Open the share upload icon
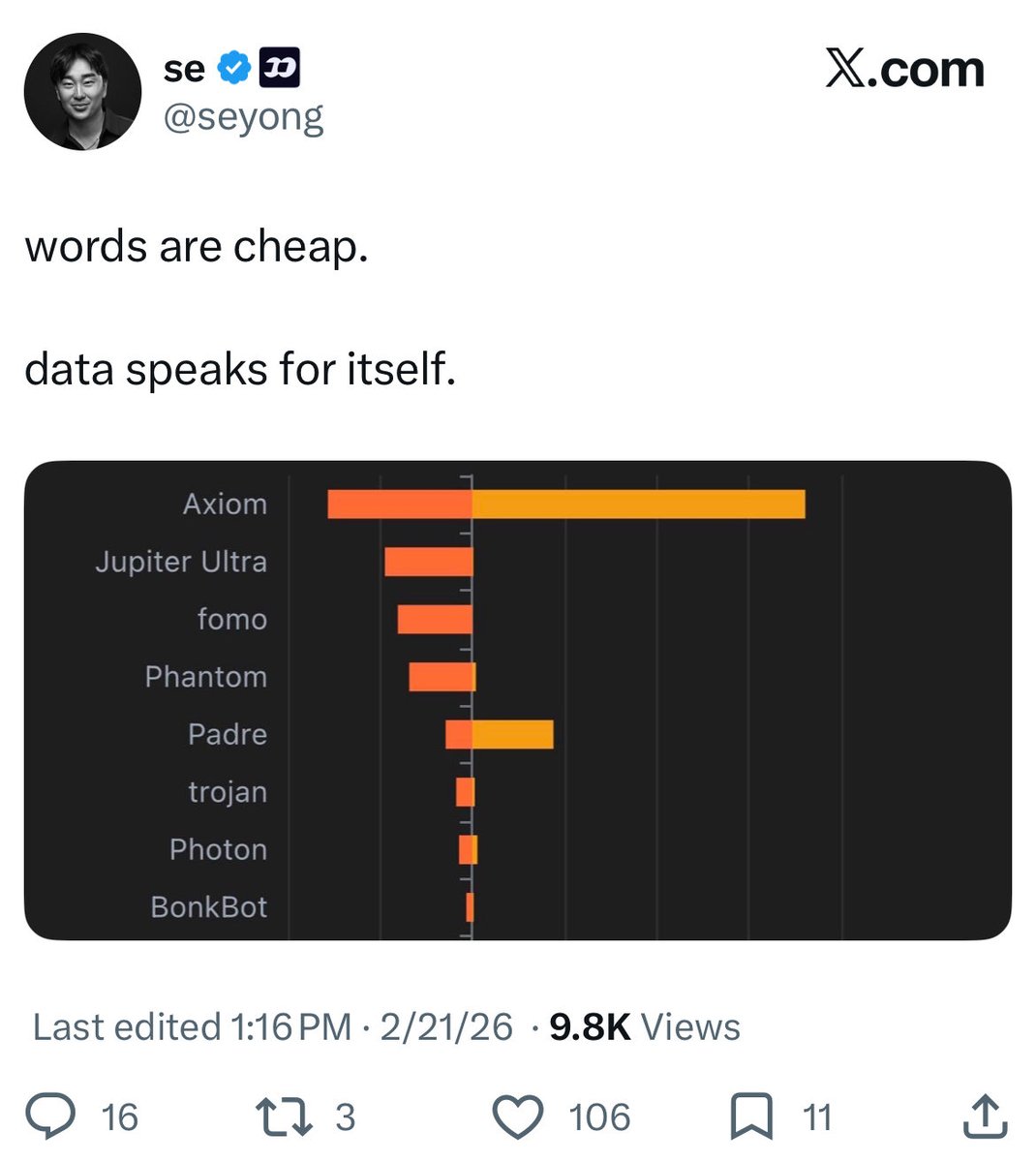This screenshot has height=1162, width=1036. (x=985, y=1116)
